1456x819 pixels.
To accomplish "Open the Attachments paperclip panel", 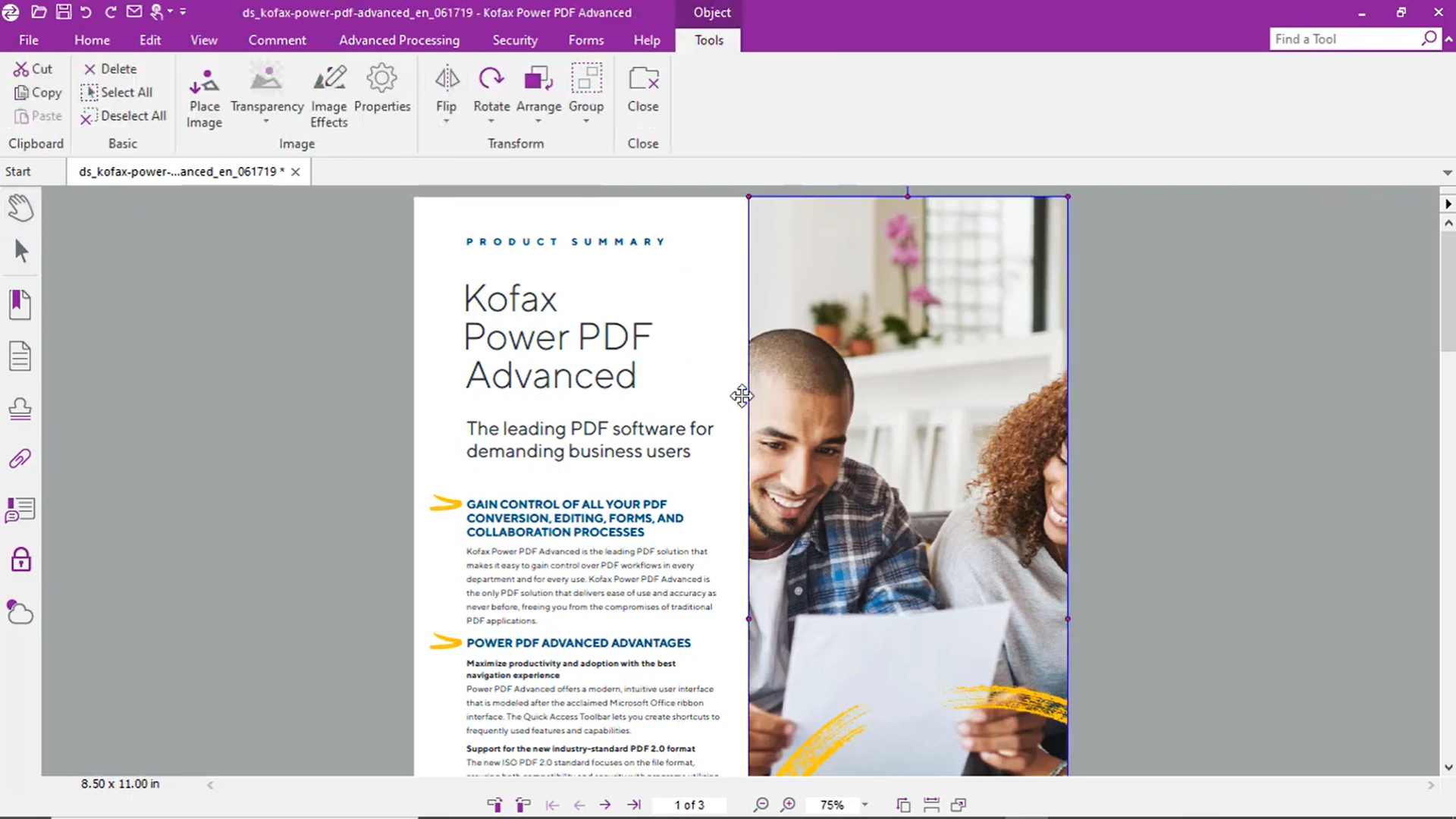I will click(x=20, y=459).
